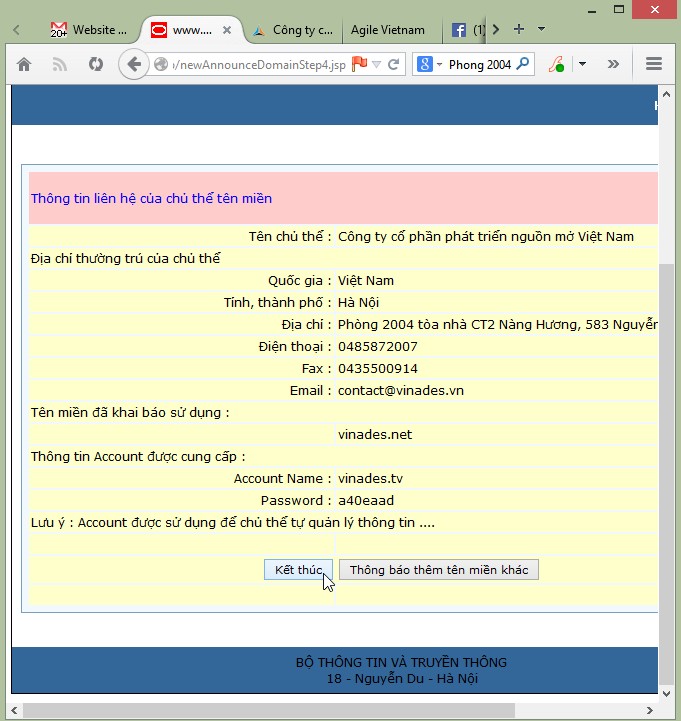Click the vertical scrollbar down arrow
The height and width of the screenshot is (721, 681).
point(666,694)
